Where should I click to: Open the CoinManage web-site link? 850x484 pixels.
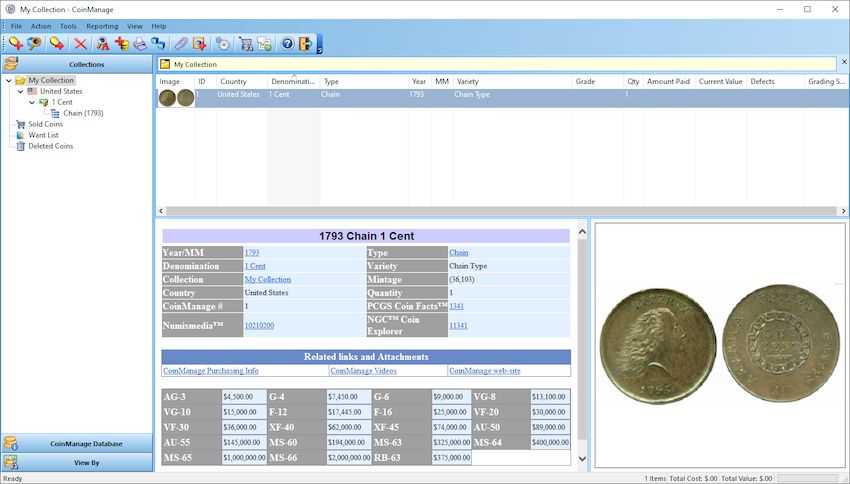point(485,371)
